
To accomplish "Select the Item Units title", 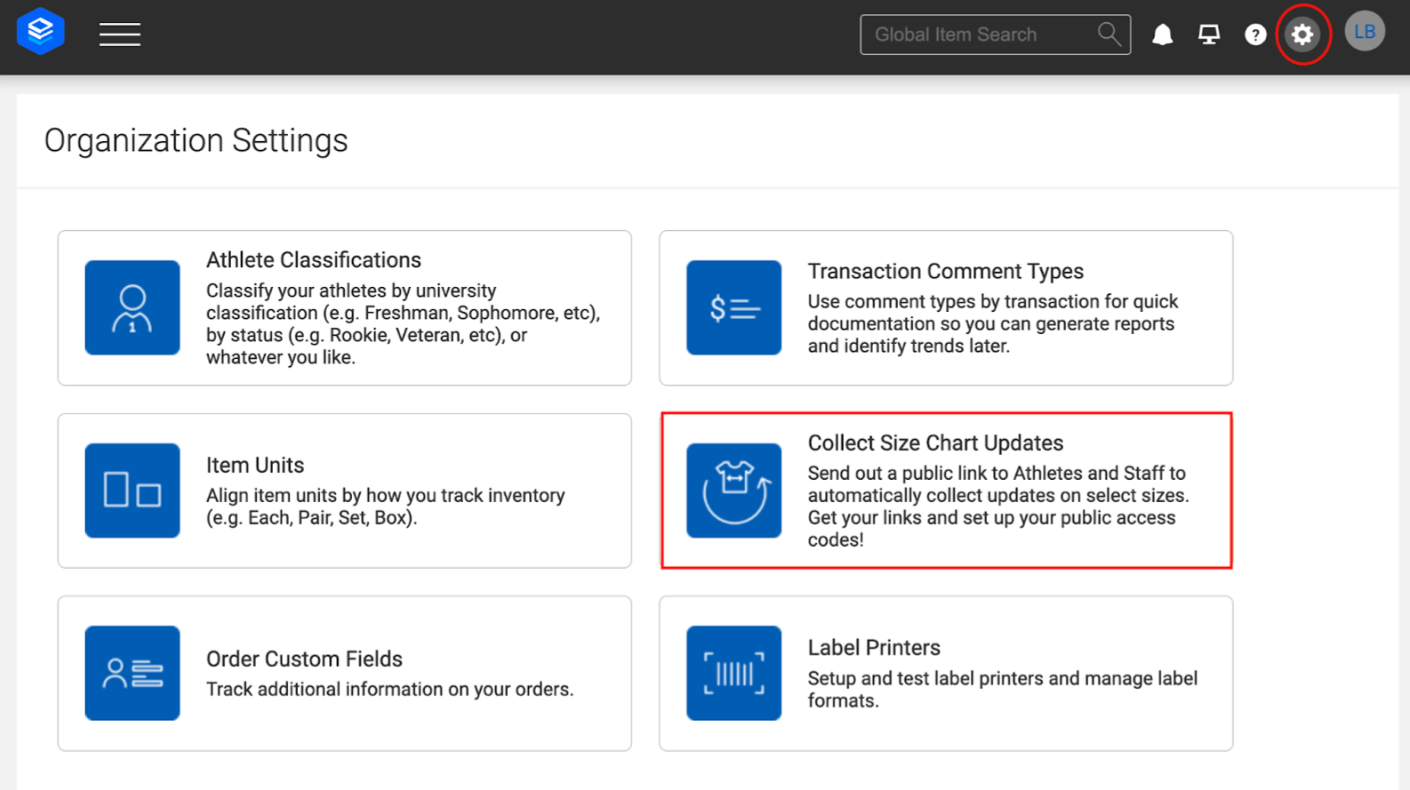I will coord(255,465).
